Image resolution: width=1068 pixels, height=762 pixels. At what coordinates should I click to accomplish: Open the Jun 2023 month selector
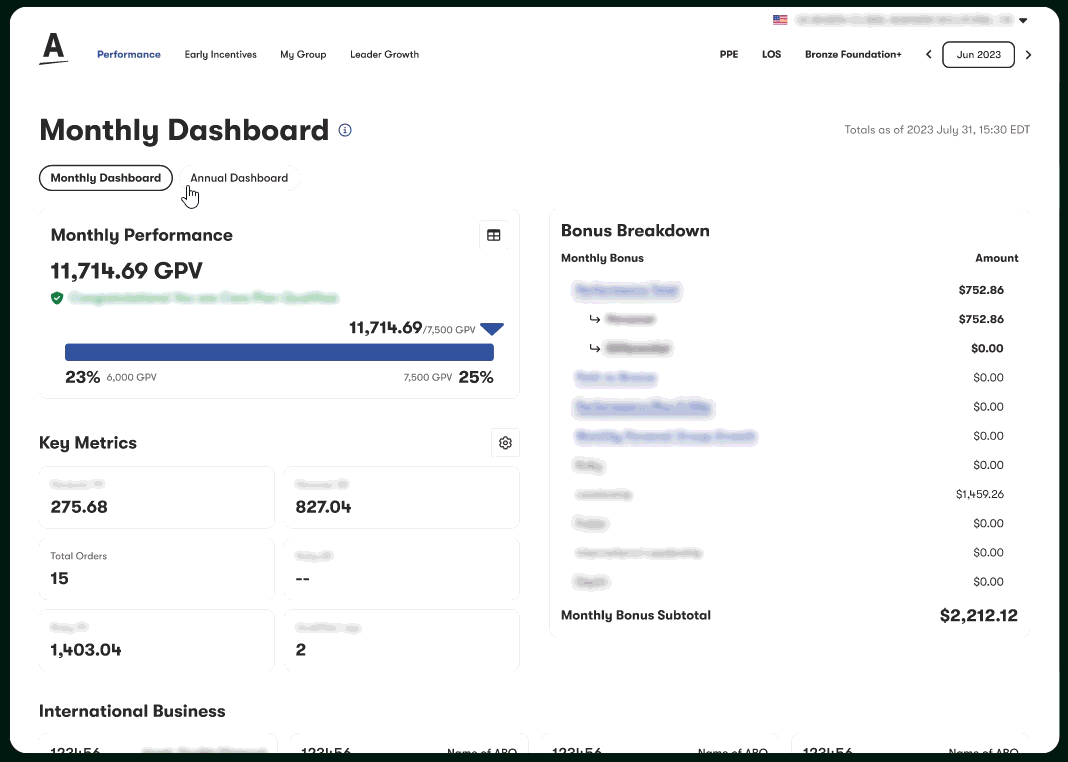[x=978, y=55]
